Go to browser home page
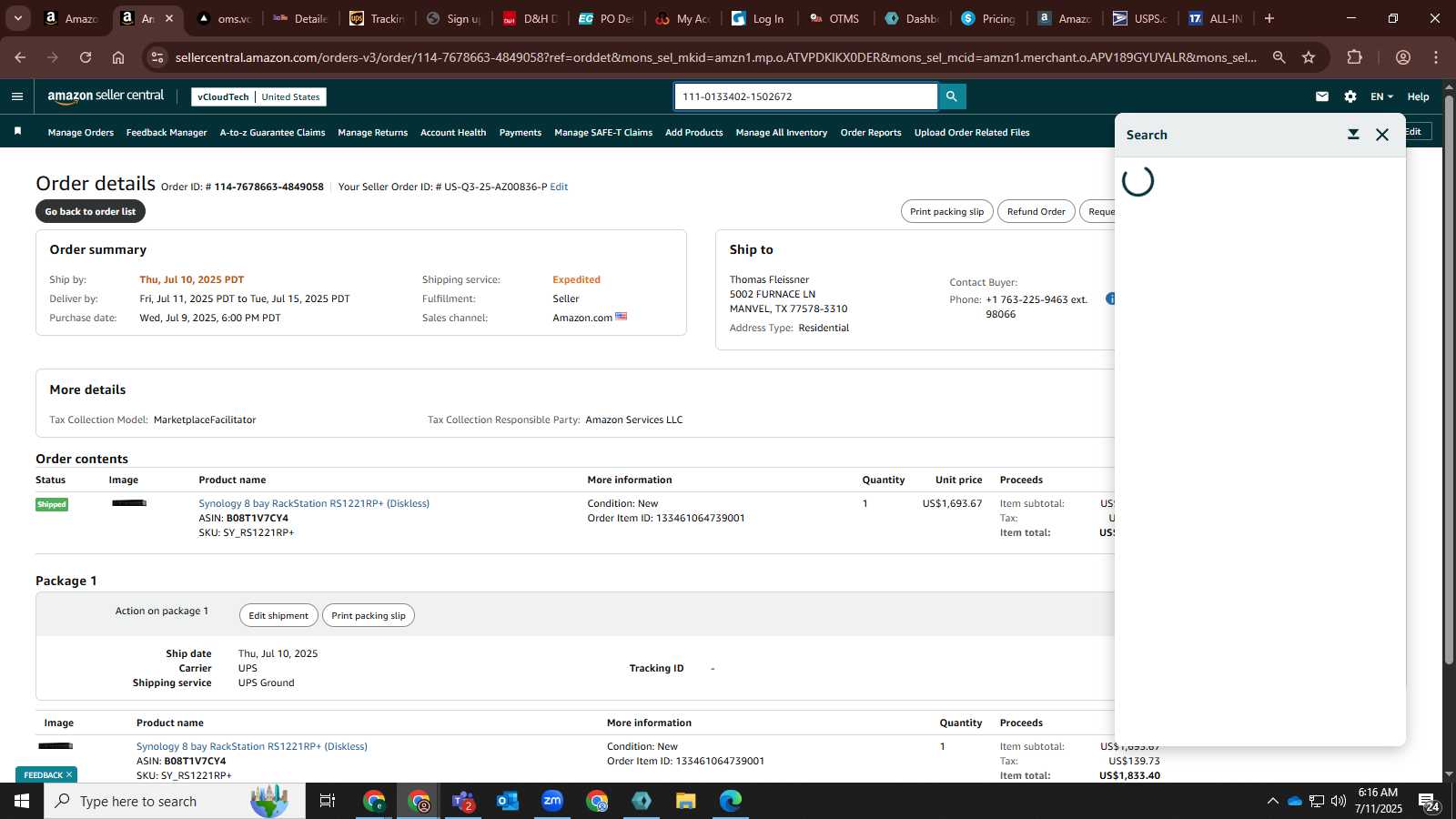 point(118,57)
